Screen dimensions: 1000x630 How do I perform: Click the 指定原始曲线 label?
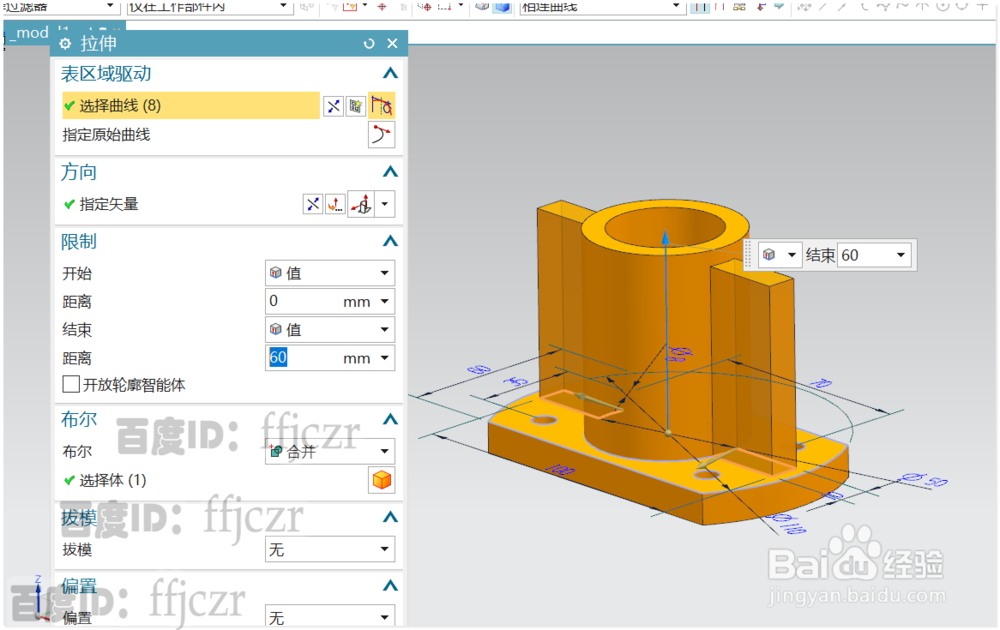click(x=107, y=135)
